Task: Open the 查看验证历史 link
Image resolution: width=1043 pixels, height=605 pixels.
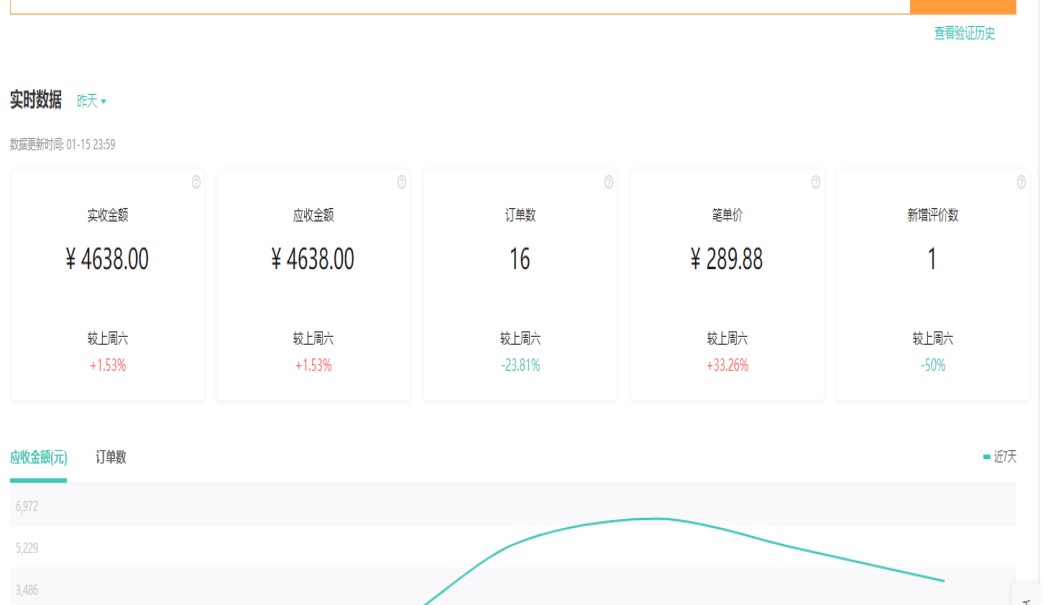Action: point(964,33)
